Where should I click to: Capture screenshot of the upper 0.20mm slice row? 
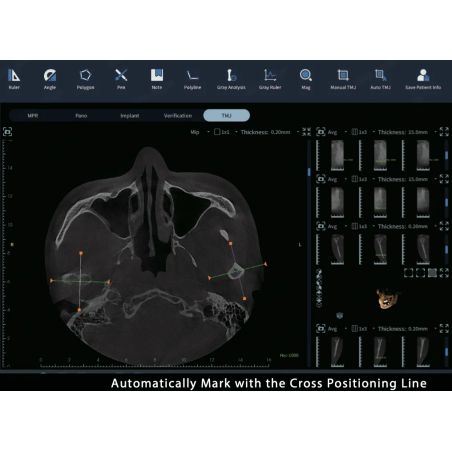click(x=321, y=226)
